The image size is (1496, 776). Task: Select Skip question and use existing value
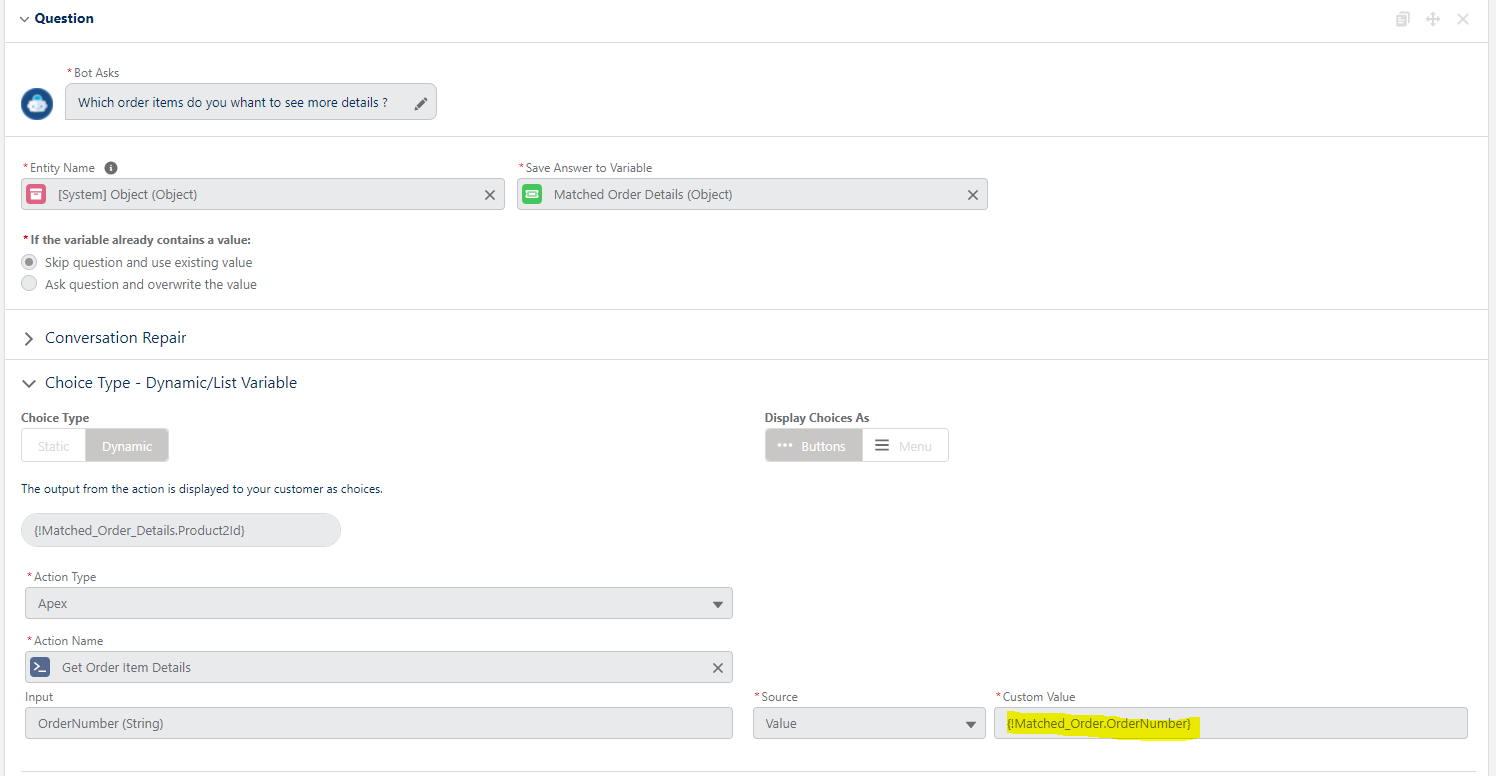(x=30, y=262)
